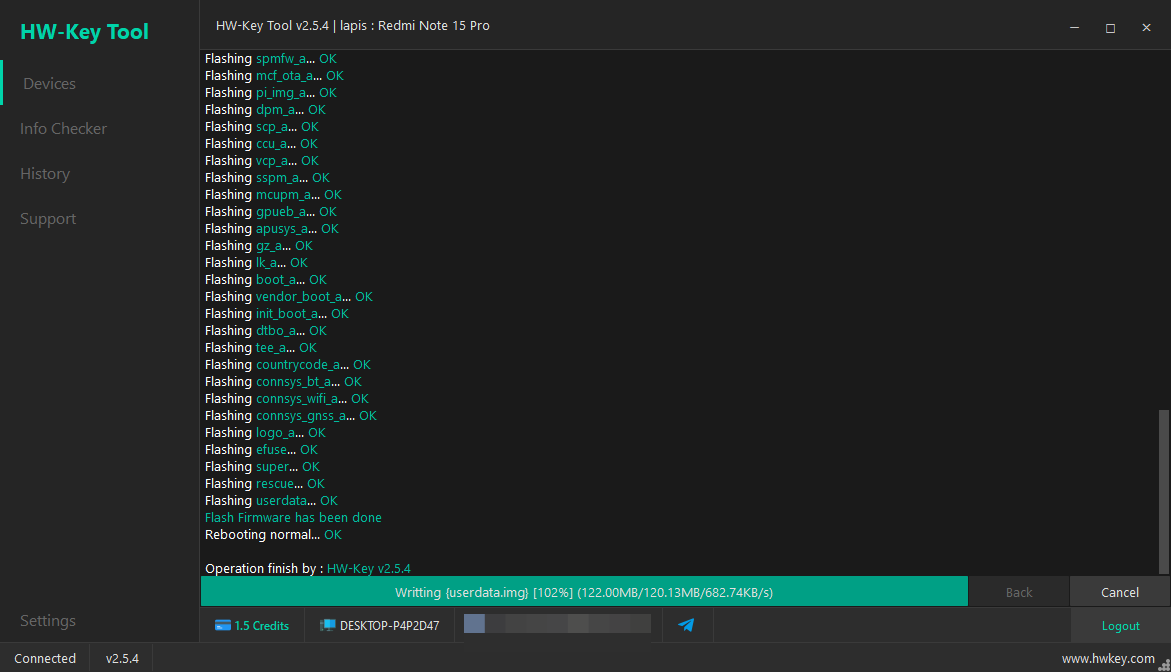This screenshot has width=1171, height=672.
Task: Select the 'Flashing sspm_a' log line
Action: point(267,178)
